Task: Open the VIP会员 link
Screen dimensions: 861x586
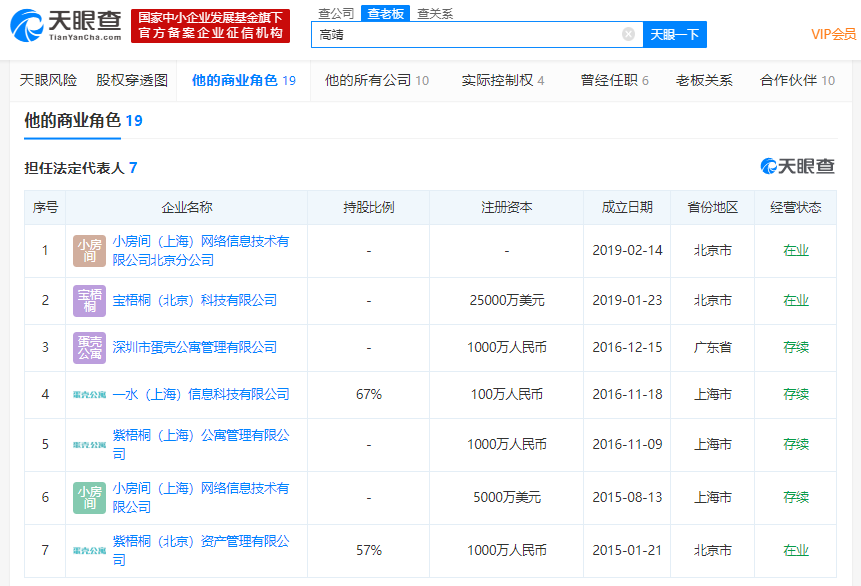Action: tap(832, 34)
